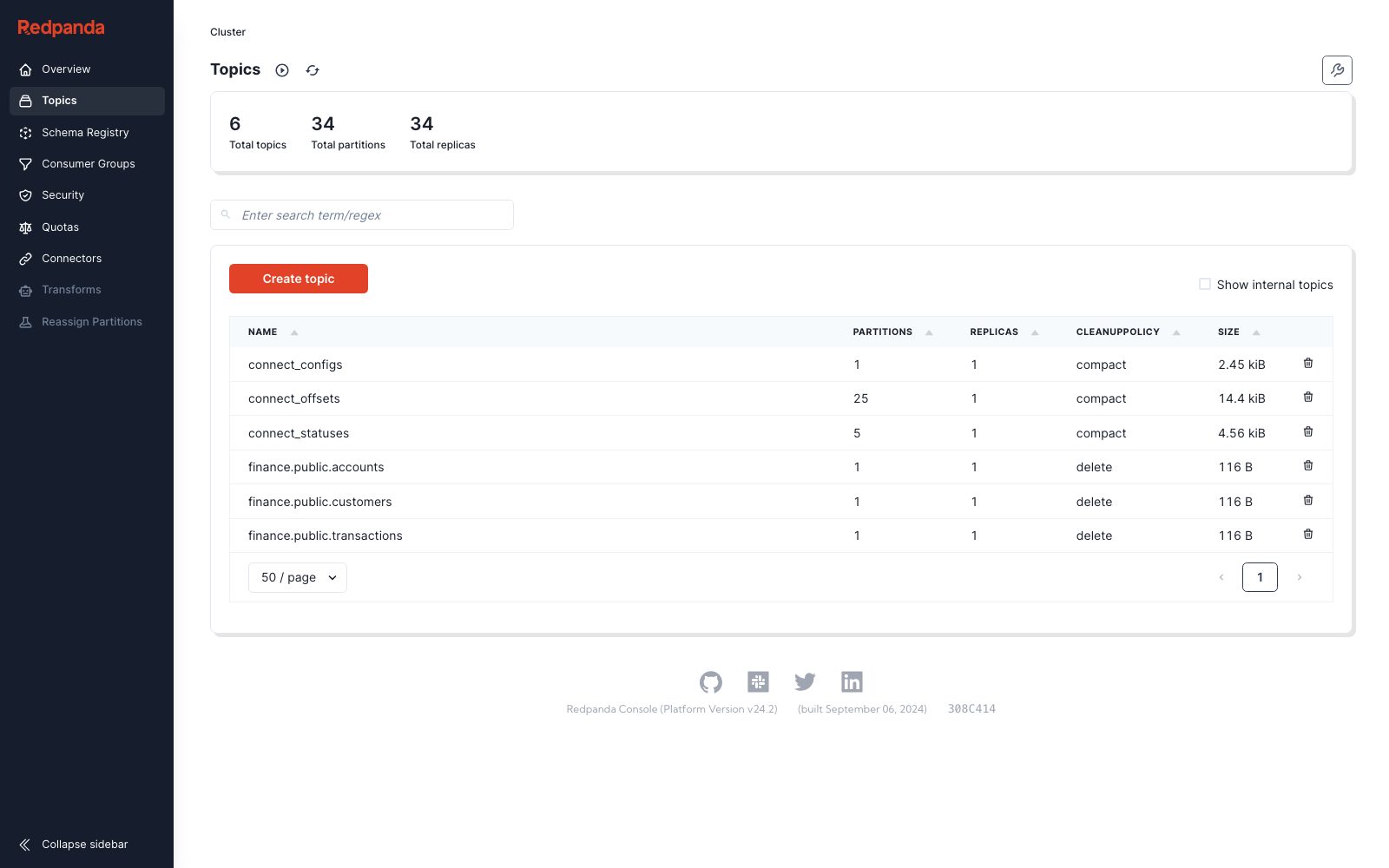Image resolution: width=1389 pixels, height=868 pixels.
Task: Open the connect_configs topic
Action: pyautogui.click(x=295, y=365)
